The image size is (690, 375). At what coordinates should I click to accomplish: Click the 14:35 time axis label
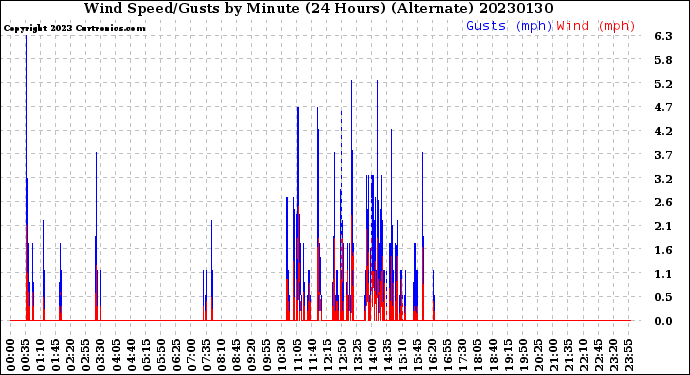[387, 355]
